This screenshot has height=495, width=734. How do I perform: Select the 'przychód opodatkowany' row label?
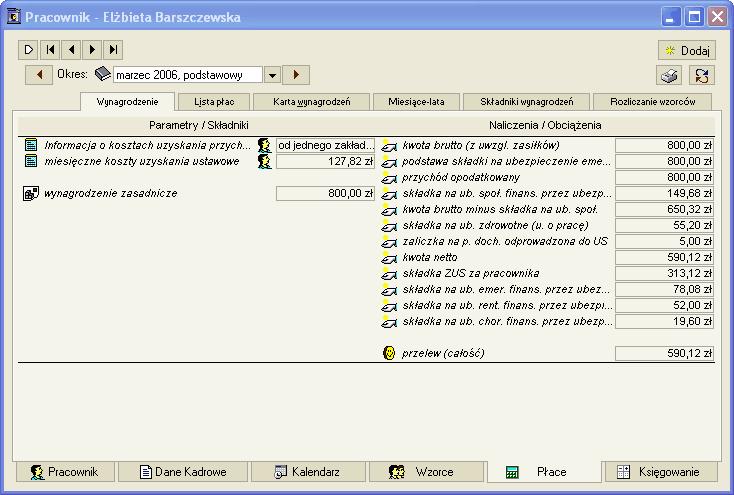[461, 177]
